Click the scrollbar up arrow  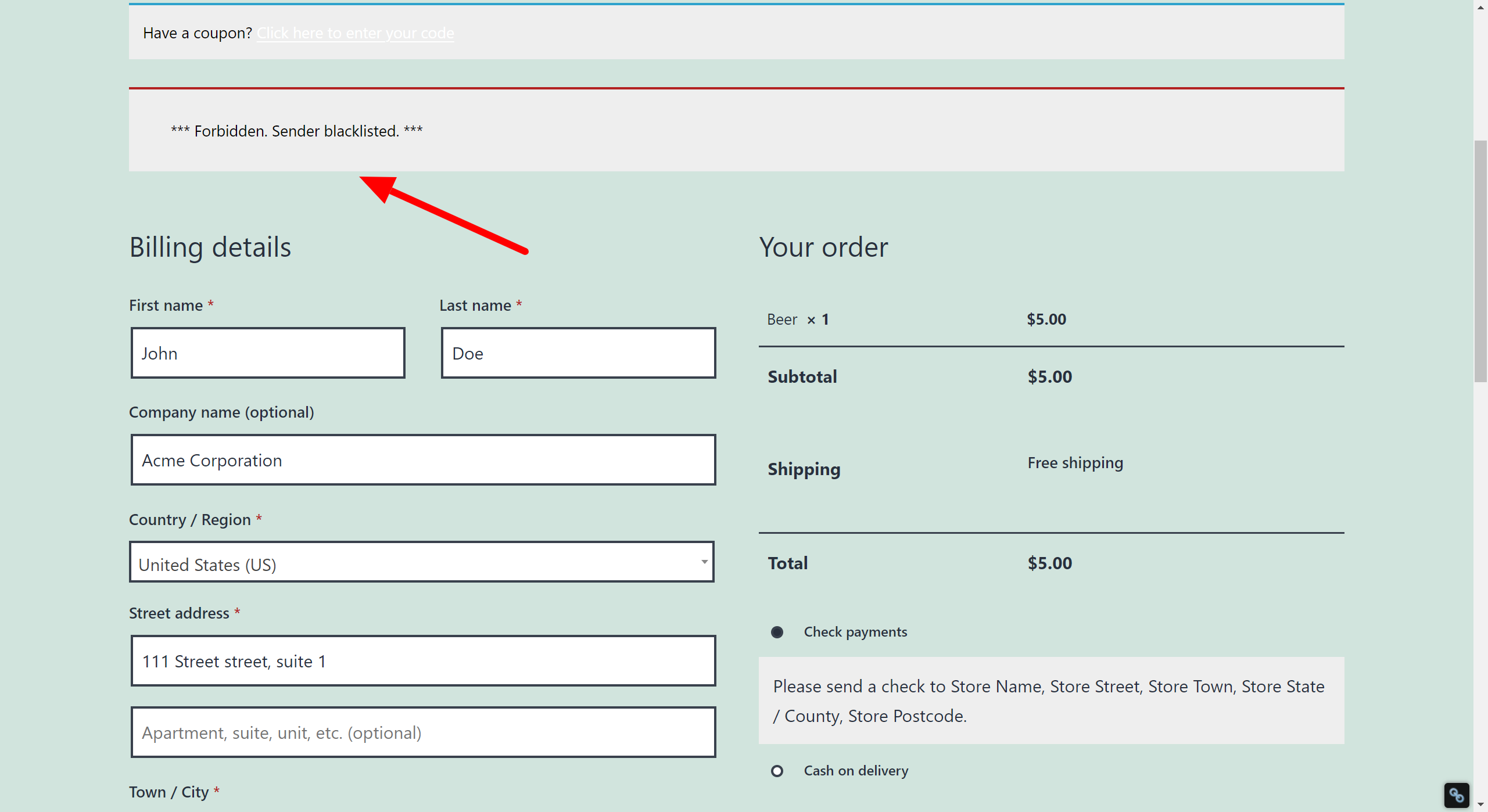point(1480,7)
